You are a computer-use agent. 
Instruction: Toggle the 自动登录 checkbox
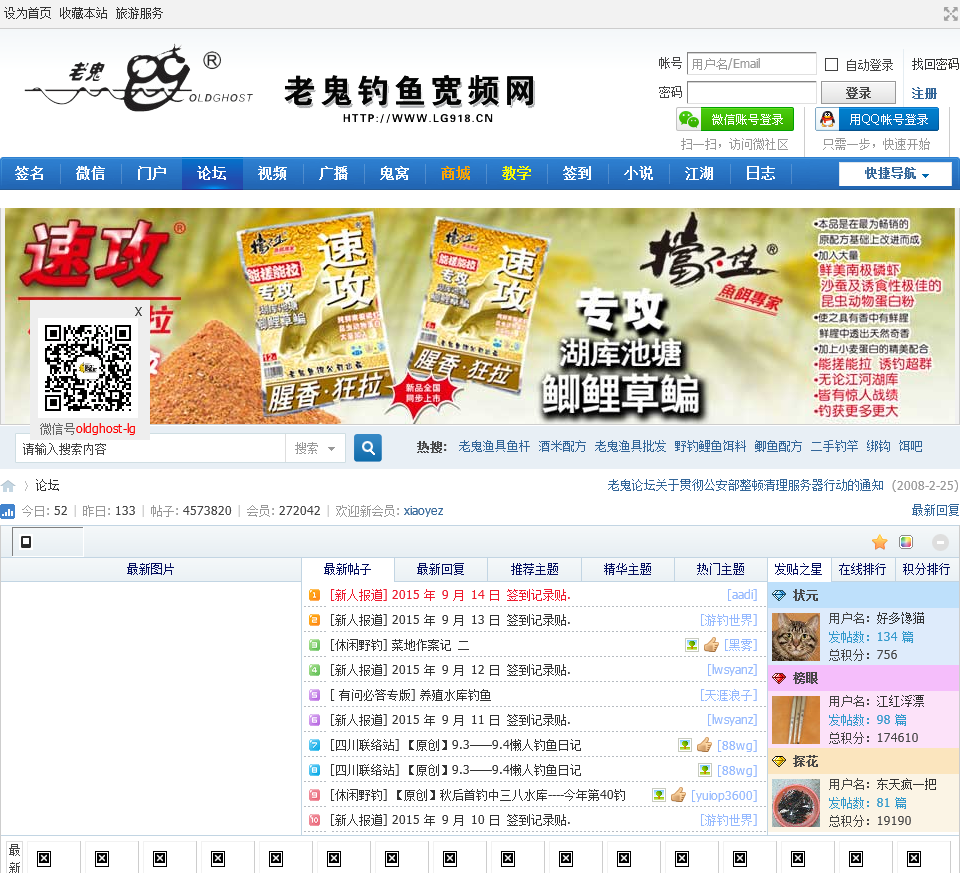pyautogui.click(x=831, y=64)
